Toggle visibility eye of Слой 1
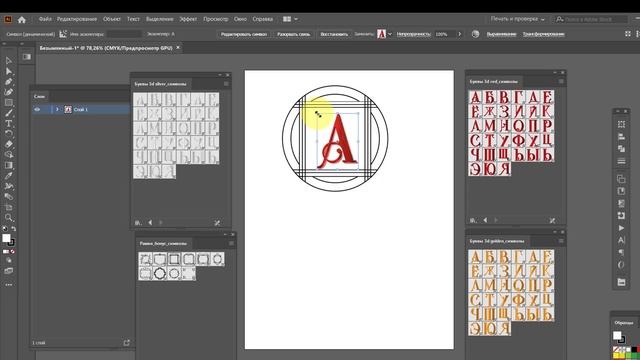640x360 pixels. click(37, 109)
